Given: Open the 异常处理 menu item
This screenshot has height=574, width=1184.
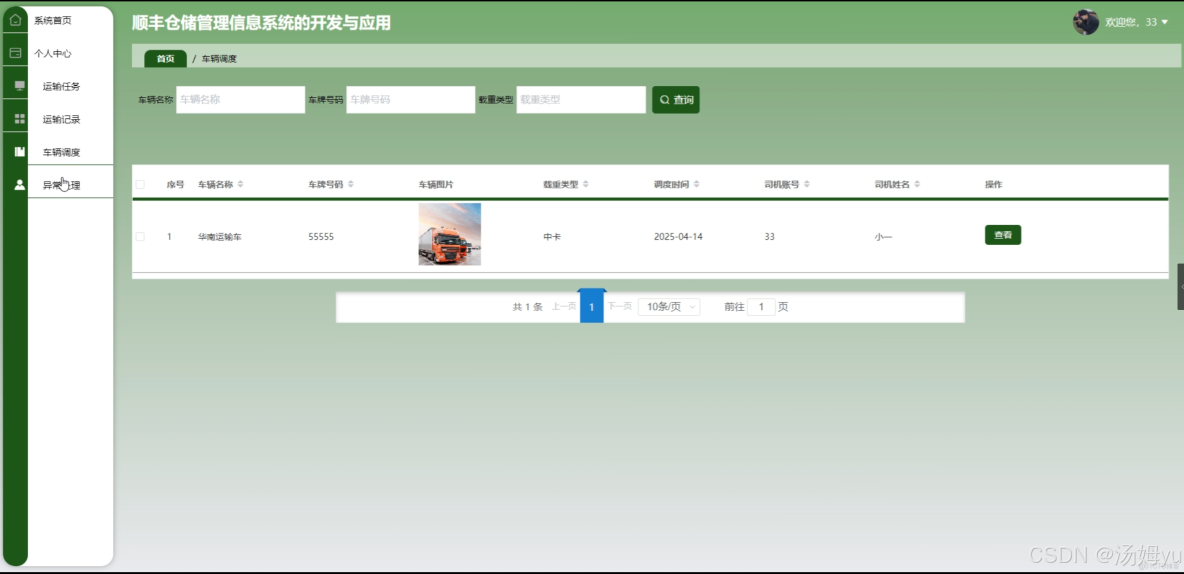Looking at the screenshot, I should click(61, 185).
